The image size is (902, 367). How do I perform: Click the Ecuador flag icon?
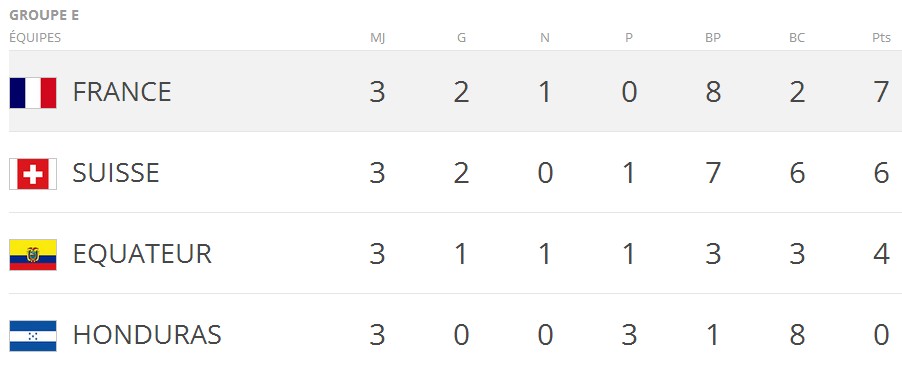pyautogui.click(x=33, y=255)
